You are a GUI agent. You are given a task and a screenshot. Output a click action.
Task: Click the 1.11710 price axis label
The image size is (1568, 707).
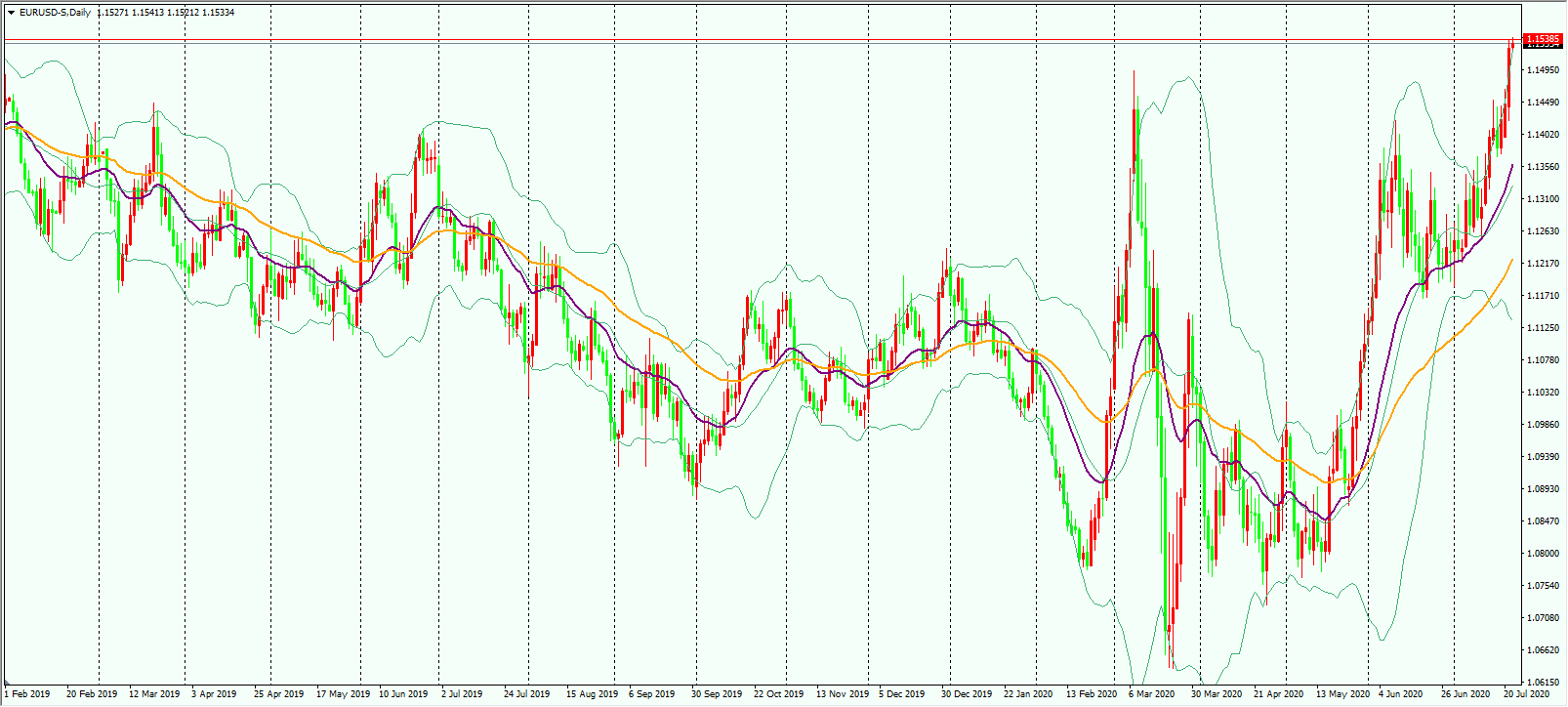(1543, 296)
